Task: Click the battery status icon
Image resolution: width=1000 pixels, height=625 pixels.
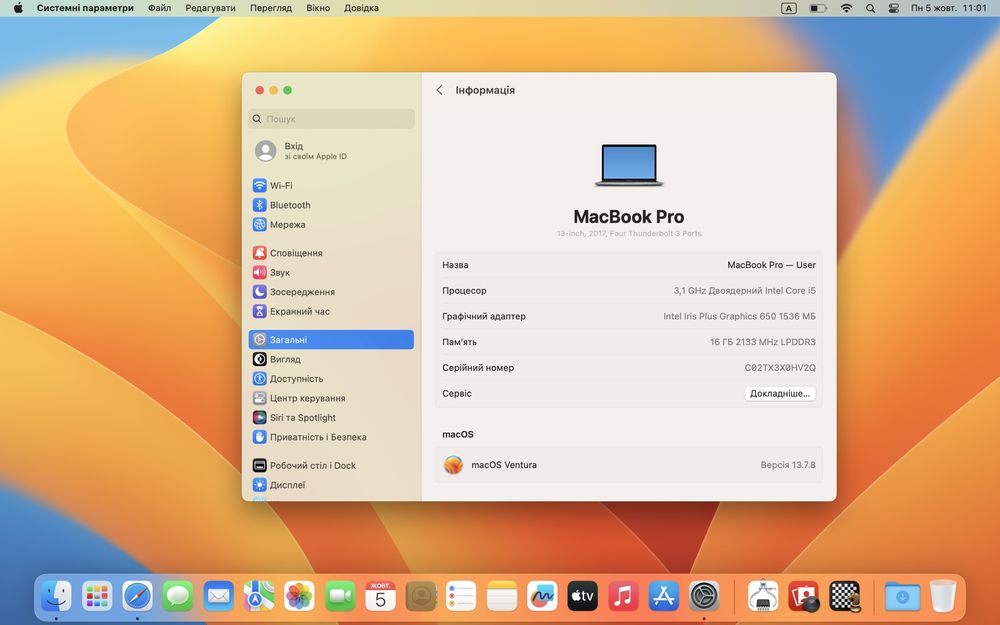Action: (x=818, y=8)
